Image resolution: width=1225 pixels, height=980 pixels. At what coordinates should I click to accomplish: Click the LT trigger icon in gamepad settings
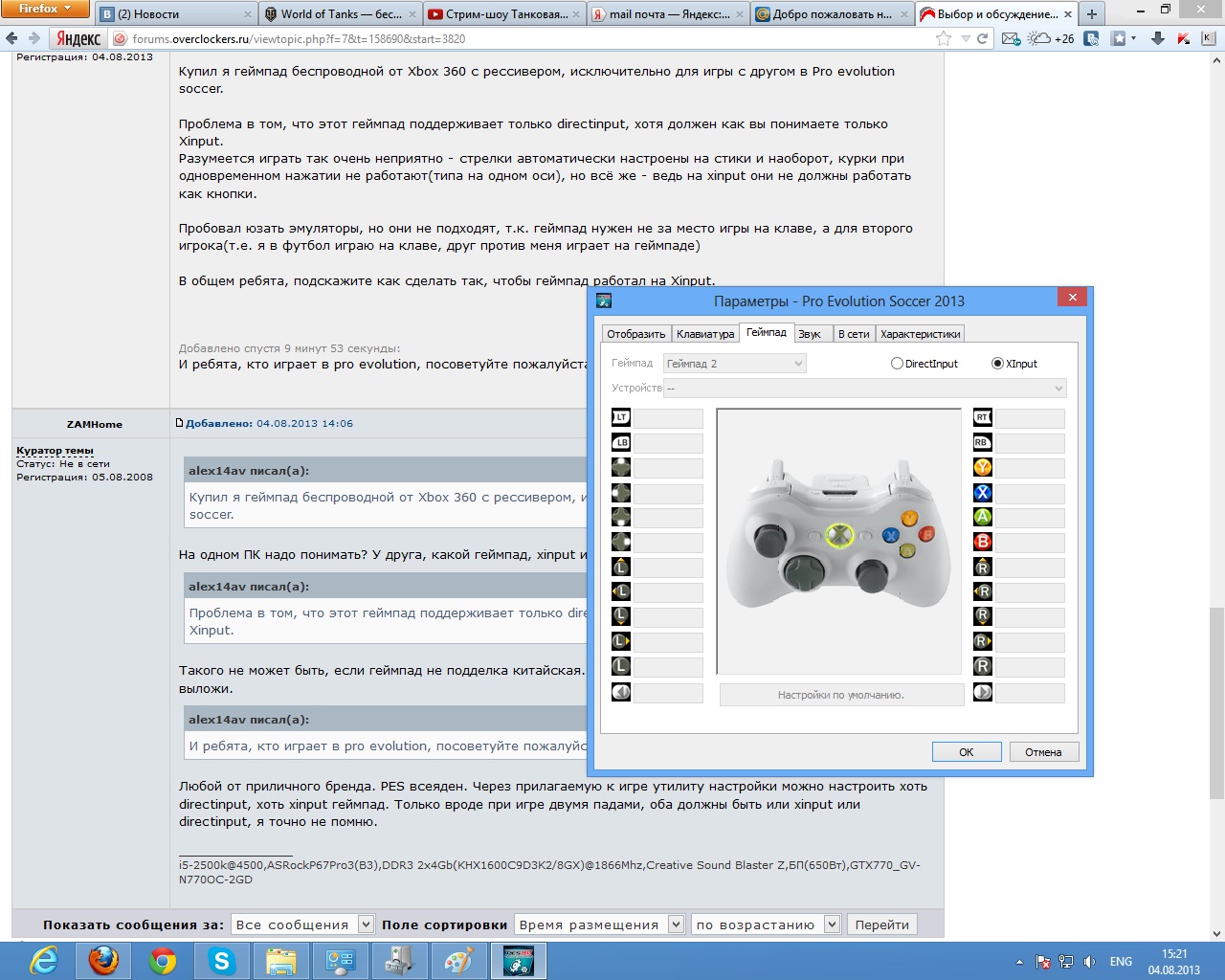coord(621,417)
